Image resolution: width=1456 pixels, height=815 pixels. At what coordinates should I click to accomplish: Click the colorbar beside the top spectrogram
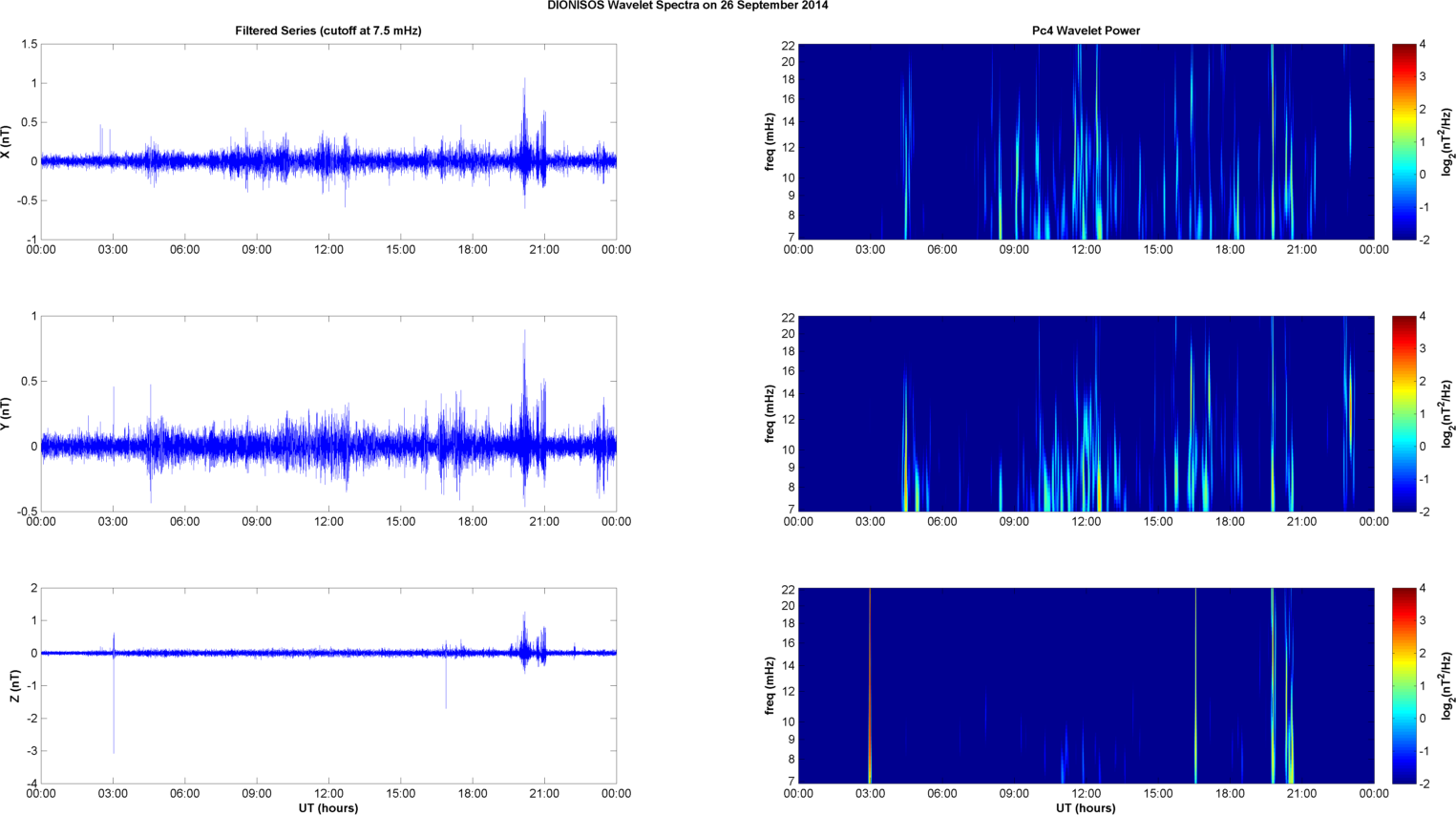point(1403,142)
